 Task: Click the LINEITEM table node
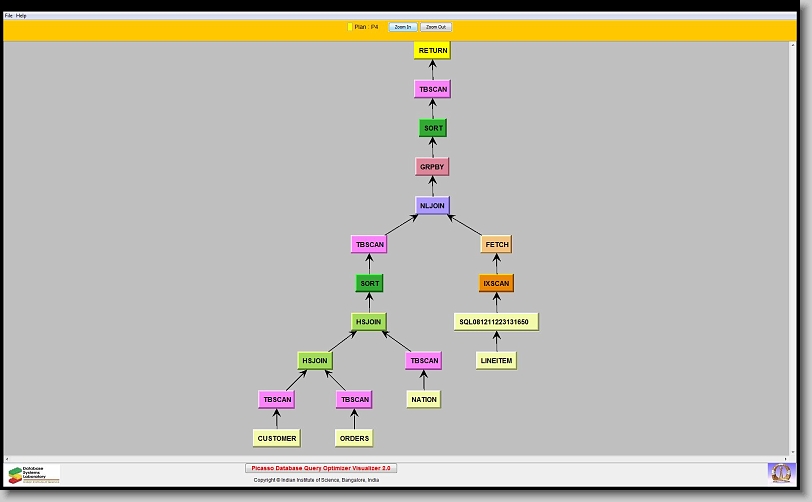click(x=496, y=361)
